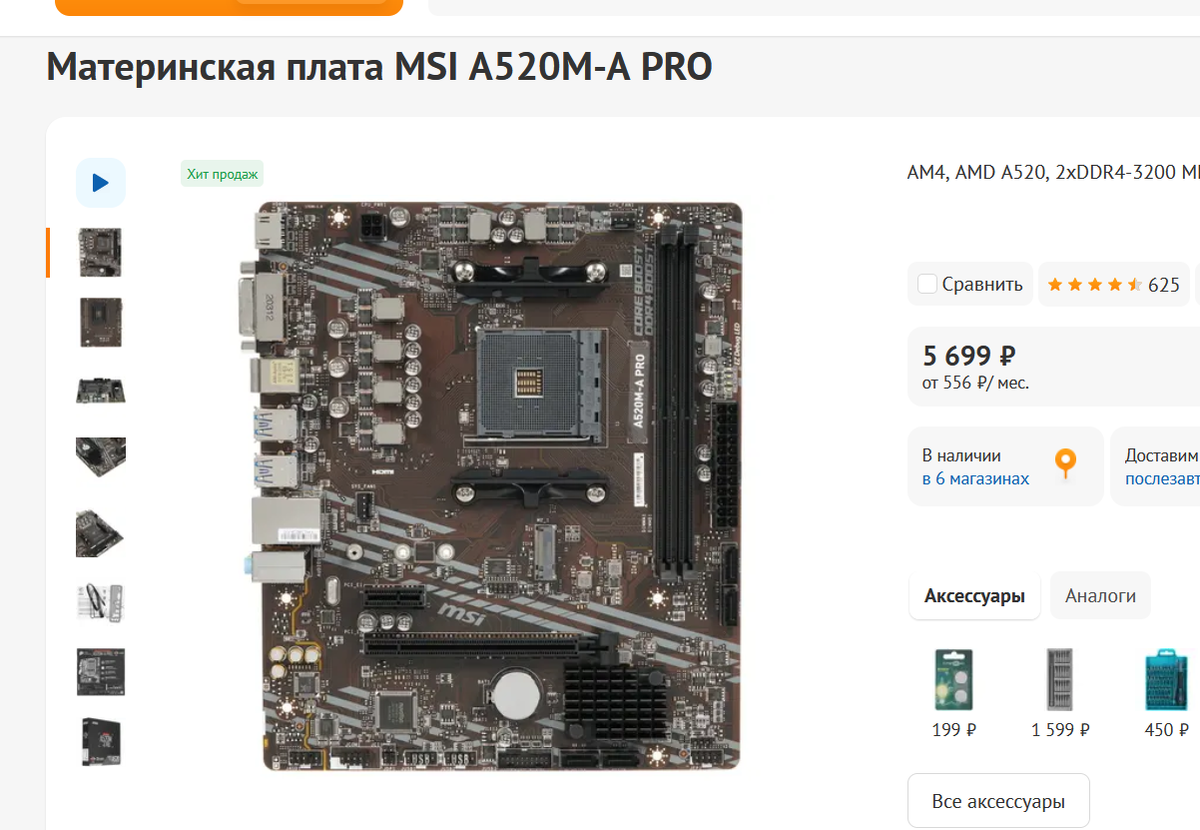This screenshot has height=830, width=1200.
Task: Switch to the Аналоги tab
Action: (1100, 596)
